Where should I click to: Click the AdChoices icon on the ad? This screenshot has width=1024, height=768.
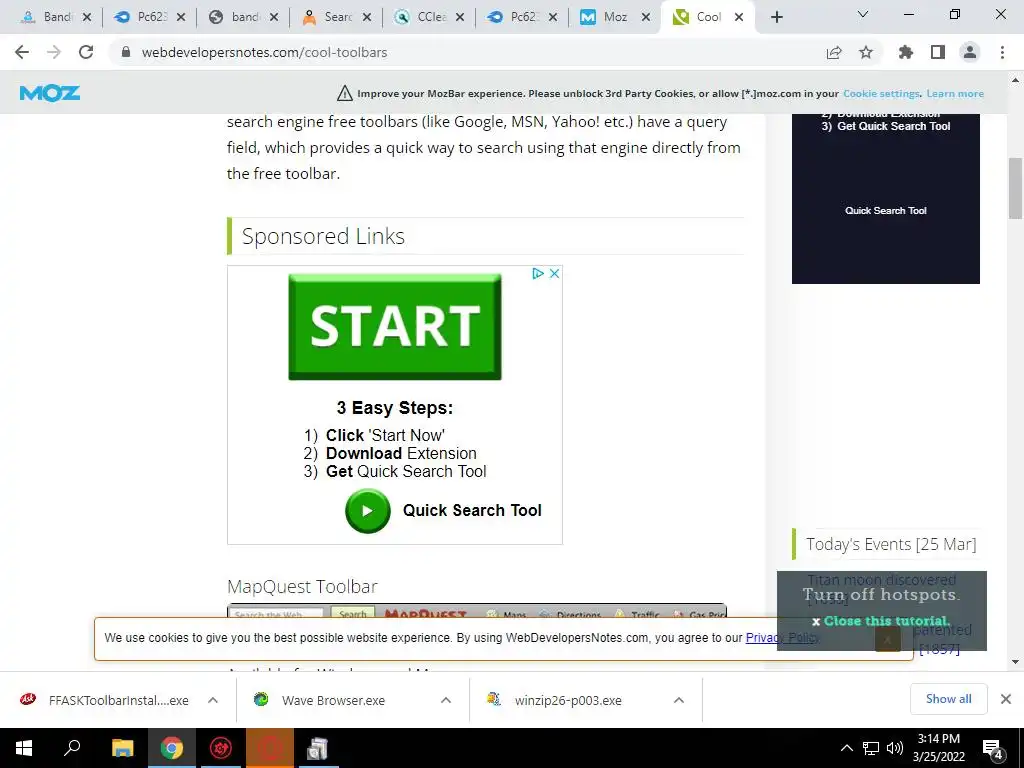[x=537, y=274]
